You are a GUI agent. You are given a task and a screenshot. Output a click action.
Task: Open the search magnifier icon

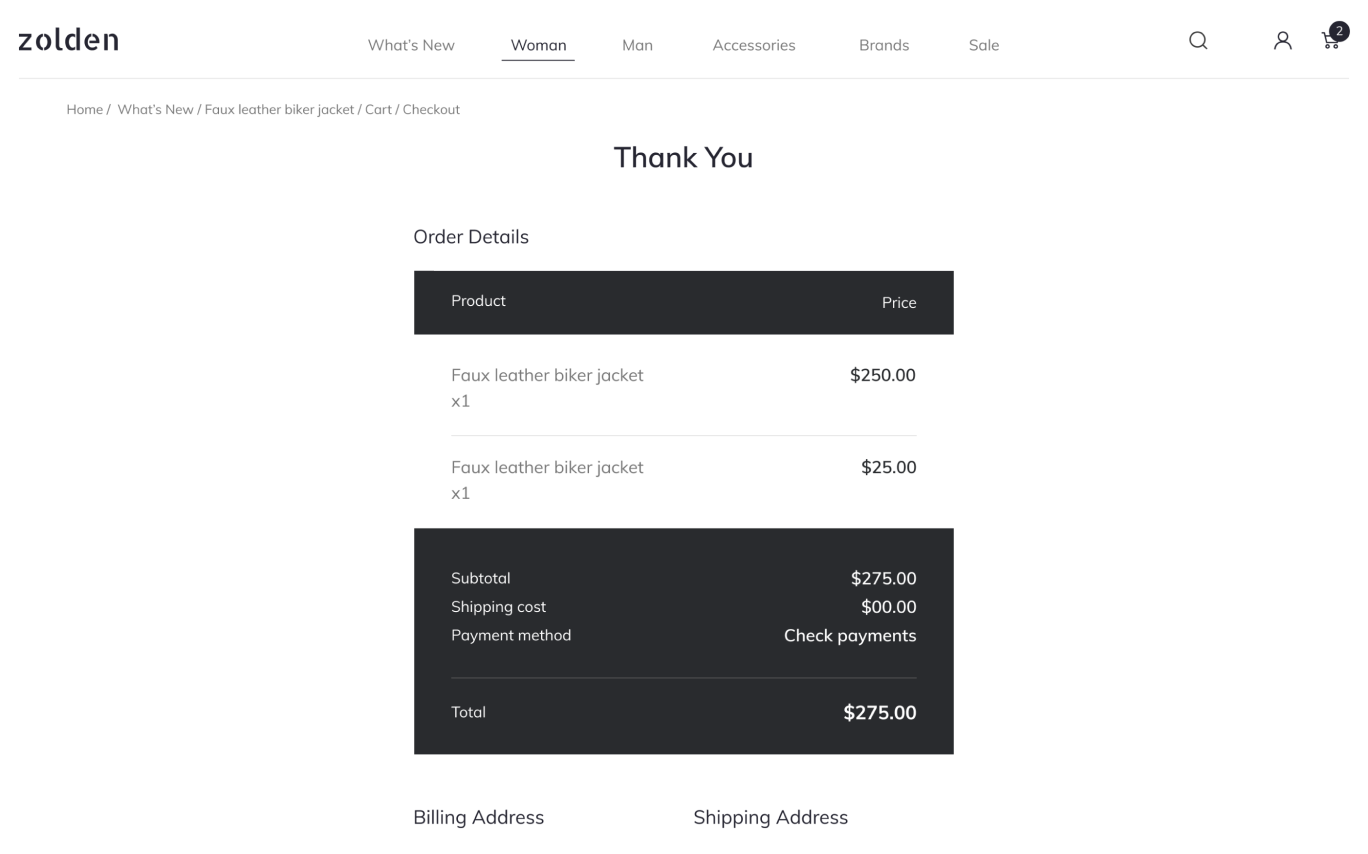point(1198,41)
